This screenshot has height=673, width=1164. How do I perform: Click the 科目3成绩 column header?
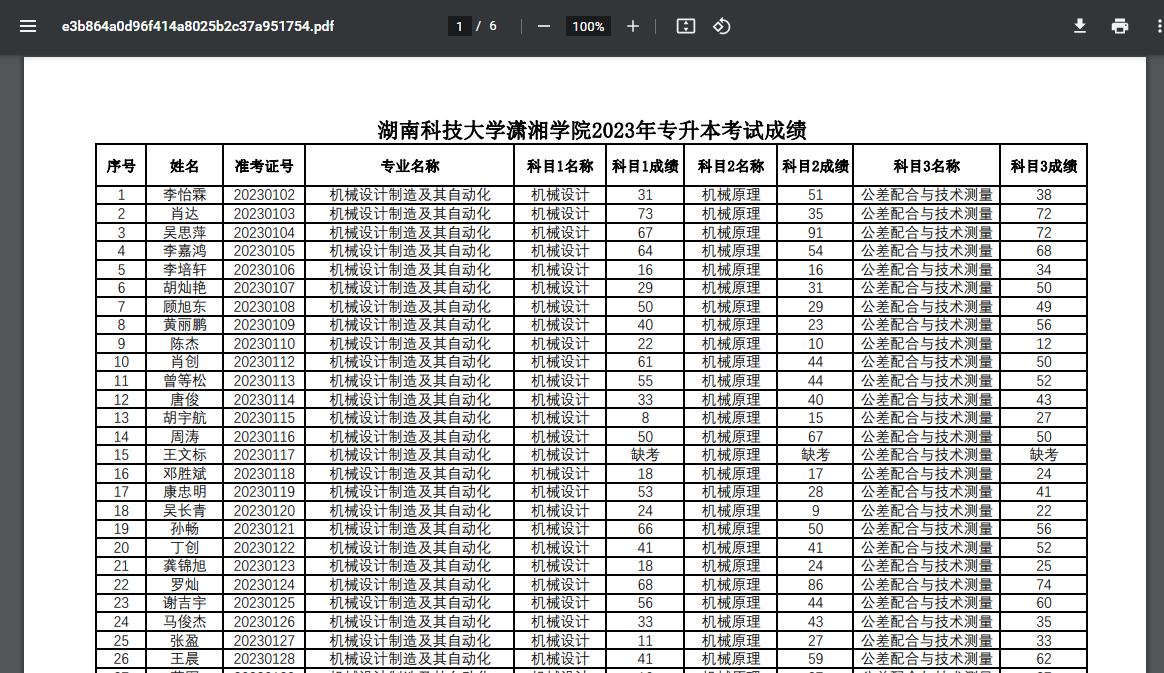pyautogui.click(x=1044, y=166)
